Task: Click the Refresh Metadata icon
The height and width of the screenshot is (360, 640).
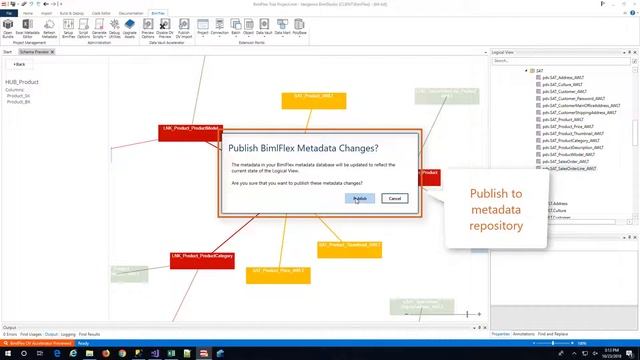Action: click(49, 29)
